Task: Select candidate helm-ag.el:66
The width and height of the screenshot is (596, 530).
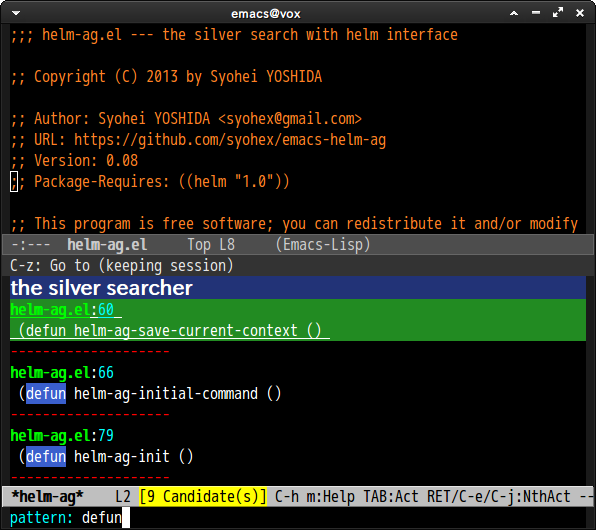Action: pos(62,373)
